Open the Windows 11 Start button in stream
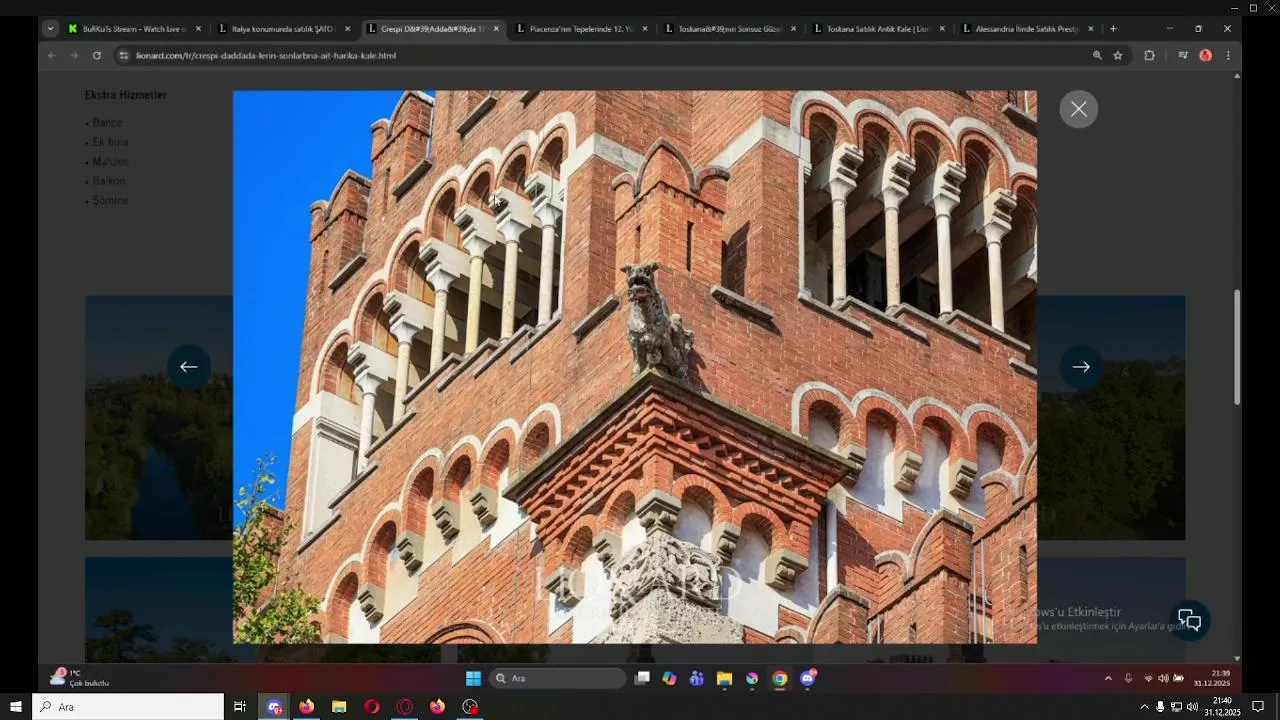Viewport: 1280px width, 720px height. [473, 678]
